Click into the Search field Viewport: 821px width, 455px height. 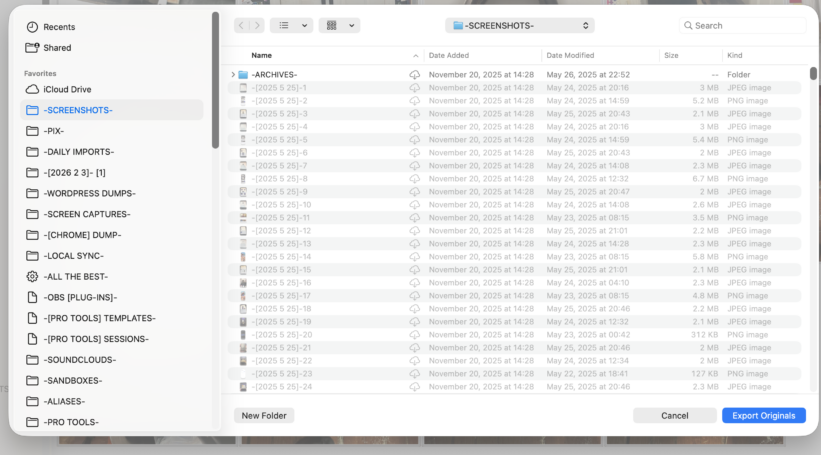(x=742, y=26)
